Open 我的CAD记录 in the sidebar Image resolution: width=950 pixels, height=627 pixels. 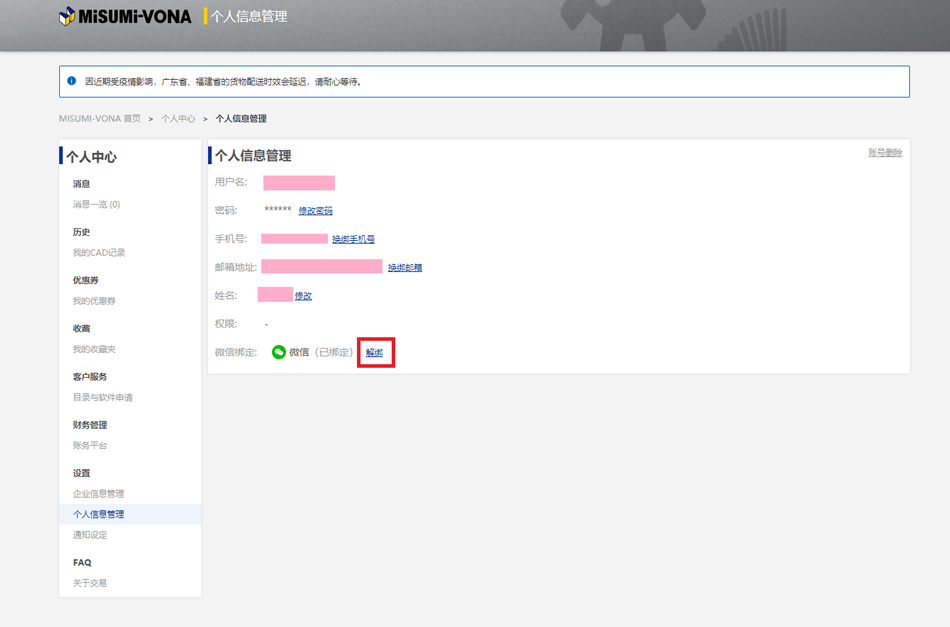pos(99,253)
